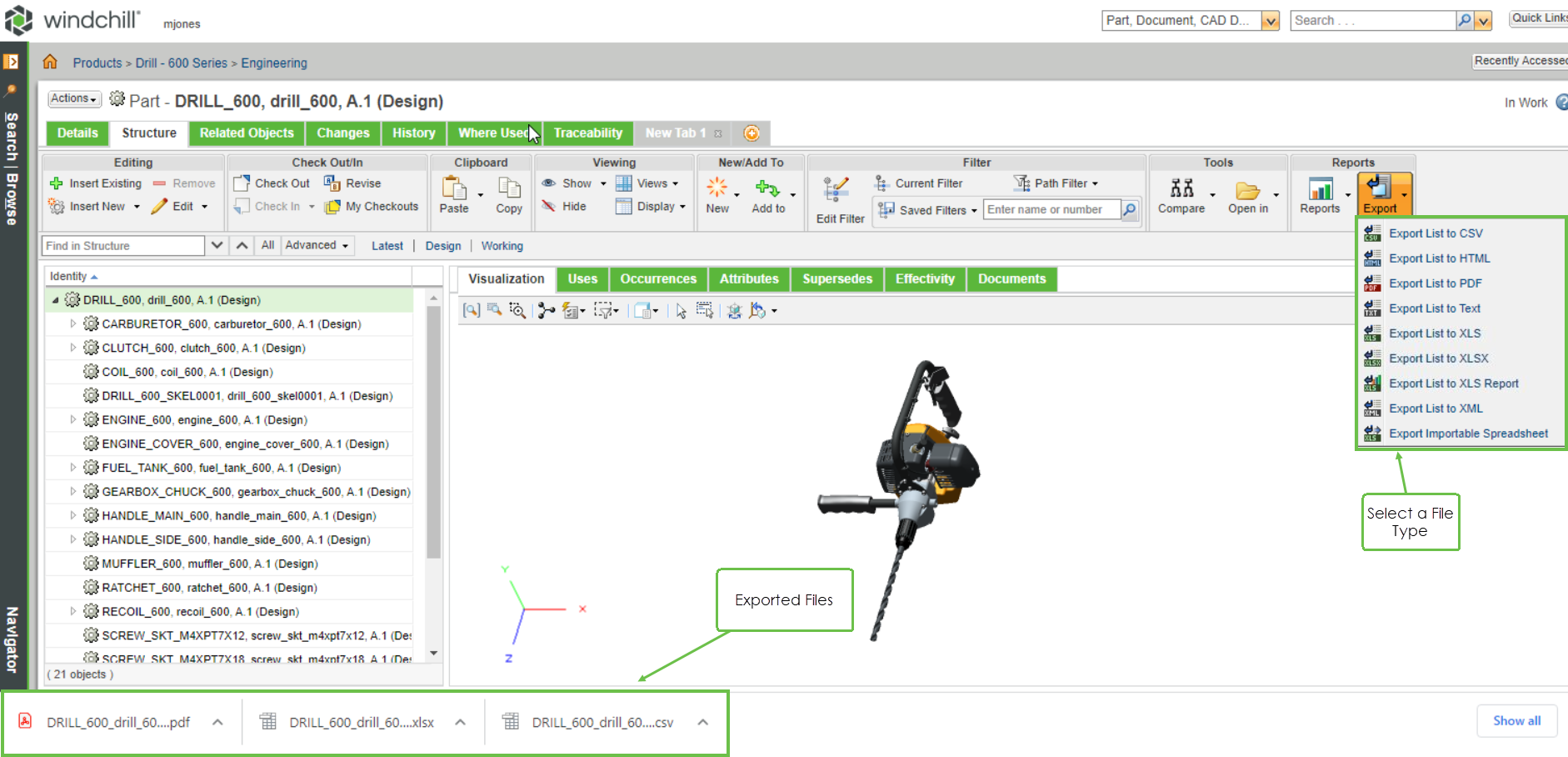Screen dimensions: 1568x757
Task: Click the Latest filter link
Action: pos(387,246)
